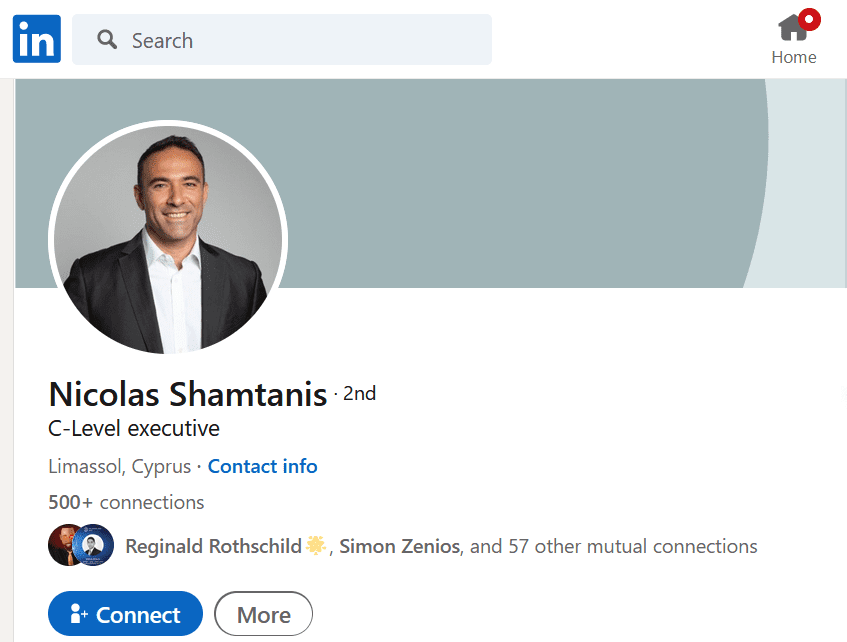Click the LinkedIn logo
The image size is (847, 642).
37,39
